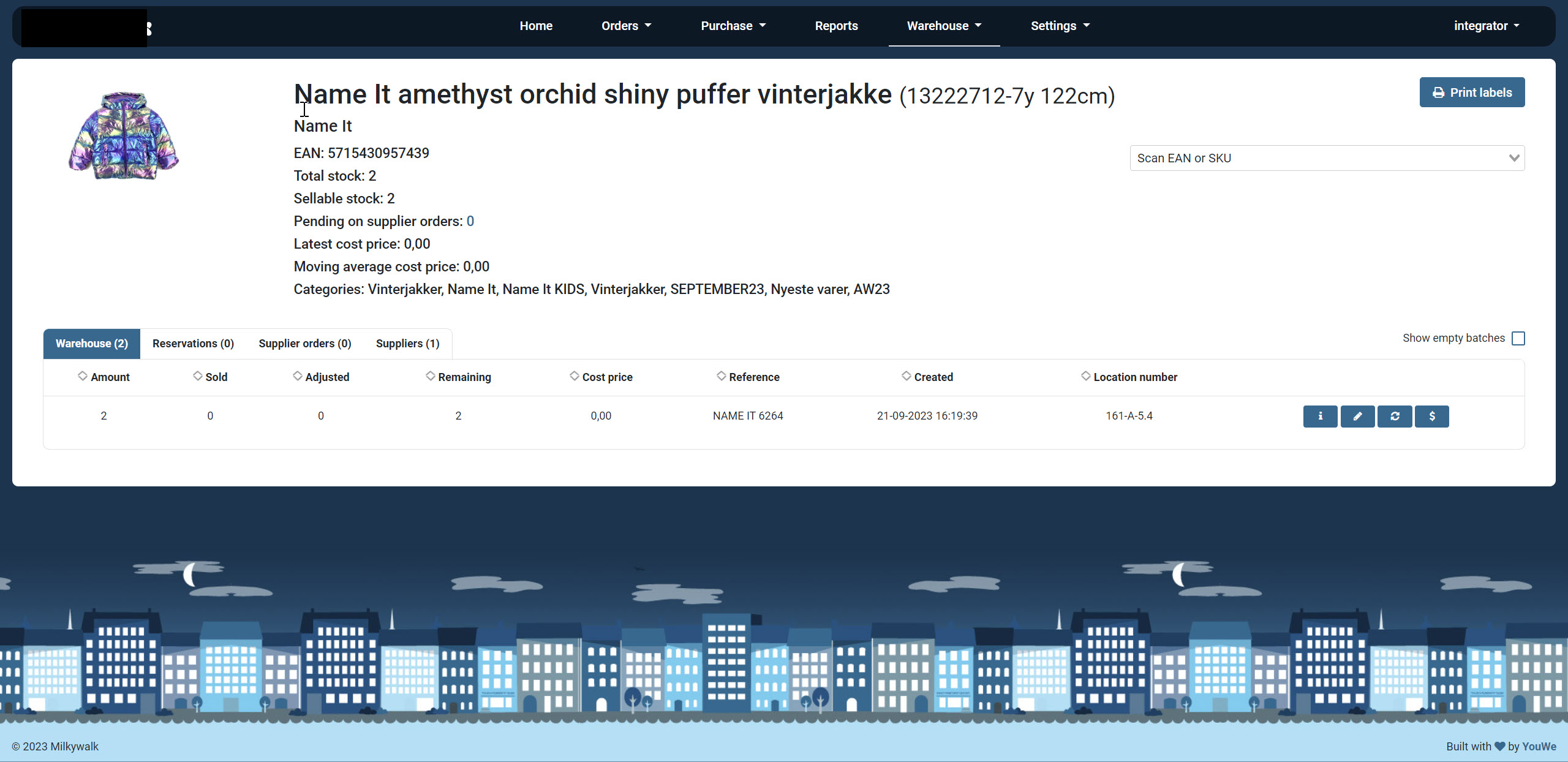Follow the YouWe link in the footer
The width and height of the screenshot is (1568, 762).
(x=1539, y=746)
